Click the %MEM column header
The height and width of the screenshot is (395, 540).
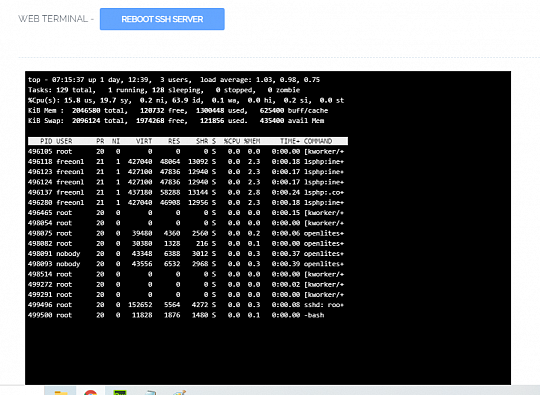click(252, 141)
